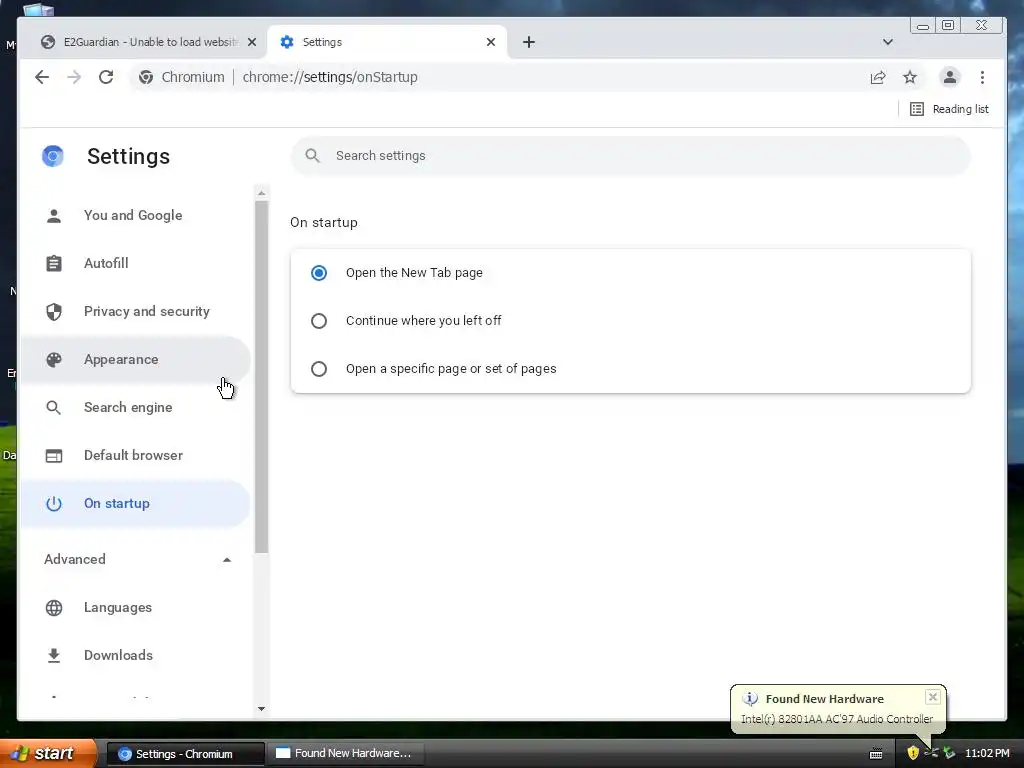The width and height of the screenshot is (1024, 768).
Task: Open Languages settings
Action: pyautogui.click(x=135, y=607)
